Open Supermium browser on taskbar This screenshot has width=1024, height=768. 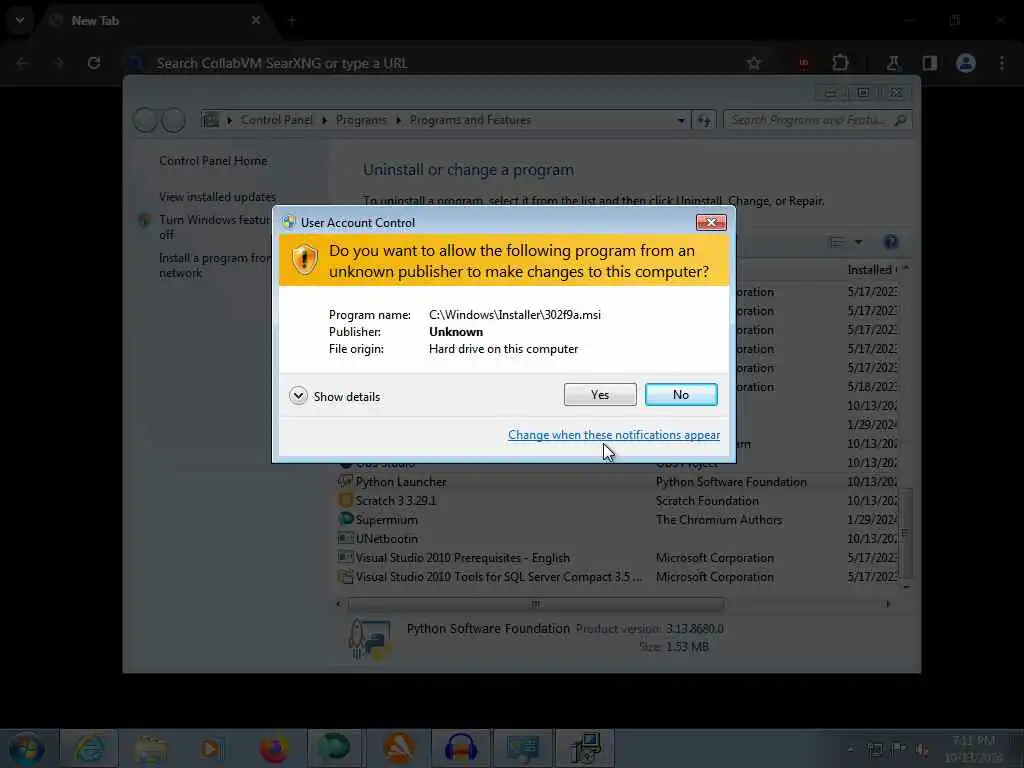334,748
